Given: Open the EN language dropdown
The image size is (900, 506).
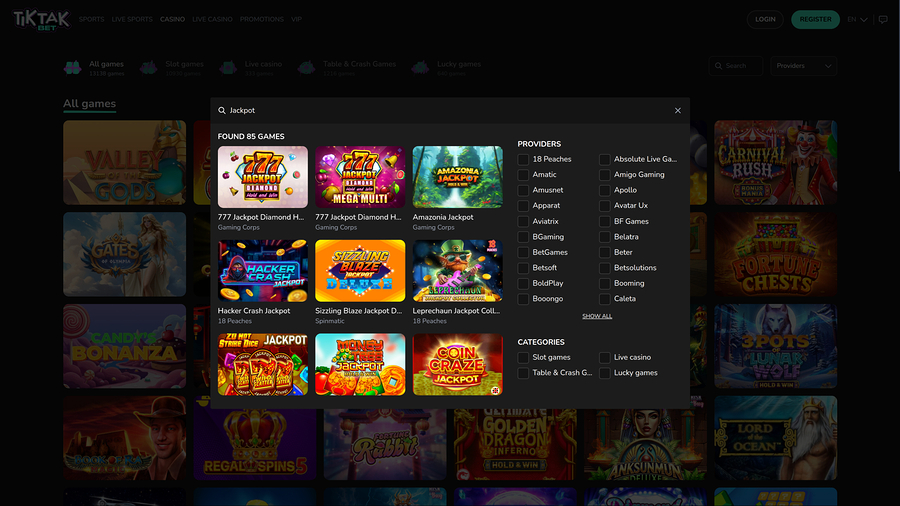Looking at the screenshot, I should [x=857, y=20].
